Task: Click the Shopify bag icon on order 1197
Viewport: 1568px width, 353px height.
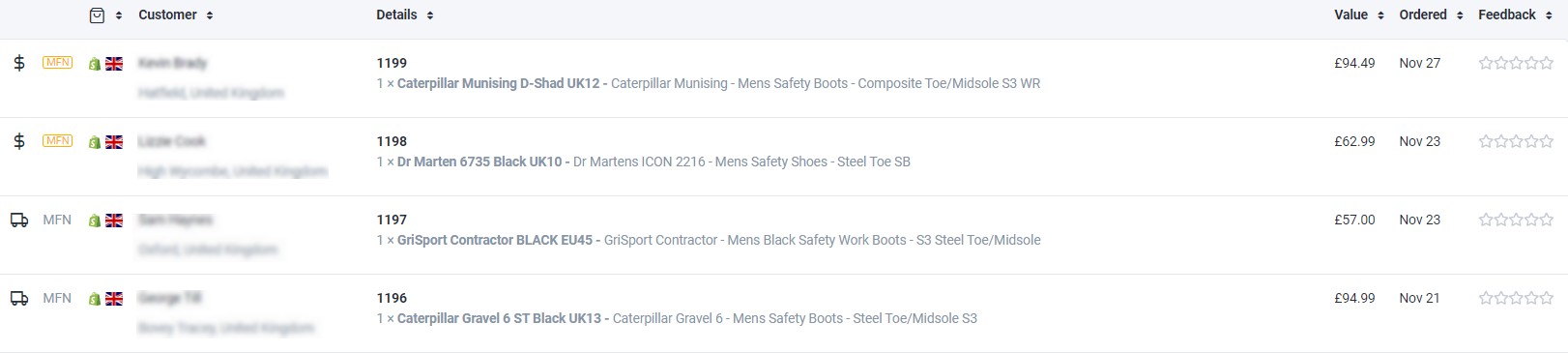Action: coord(95,221)
